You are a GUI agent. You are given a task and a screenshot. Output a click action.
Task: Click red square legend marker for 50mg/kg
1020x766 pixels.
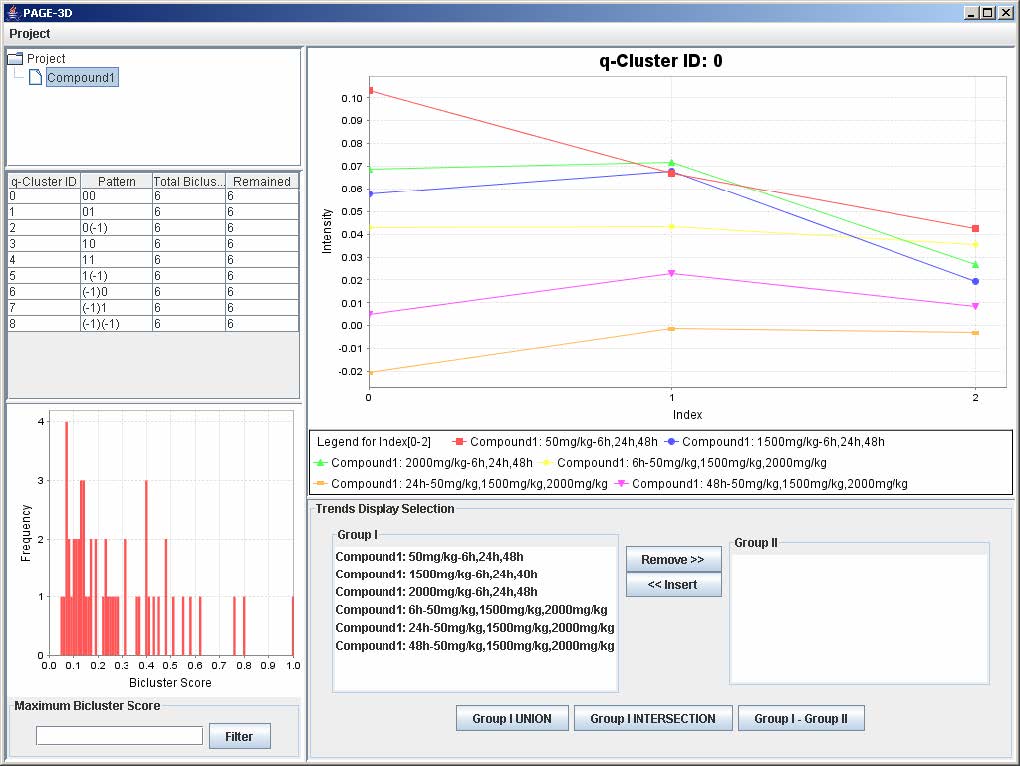(459, 441)
